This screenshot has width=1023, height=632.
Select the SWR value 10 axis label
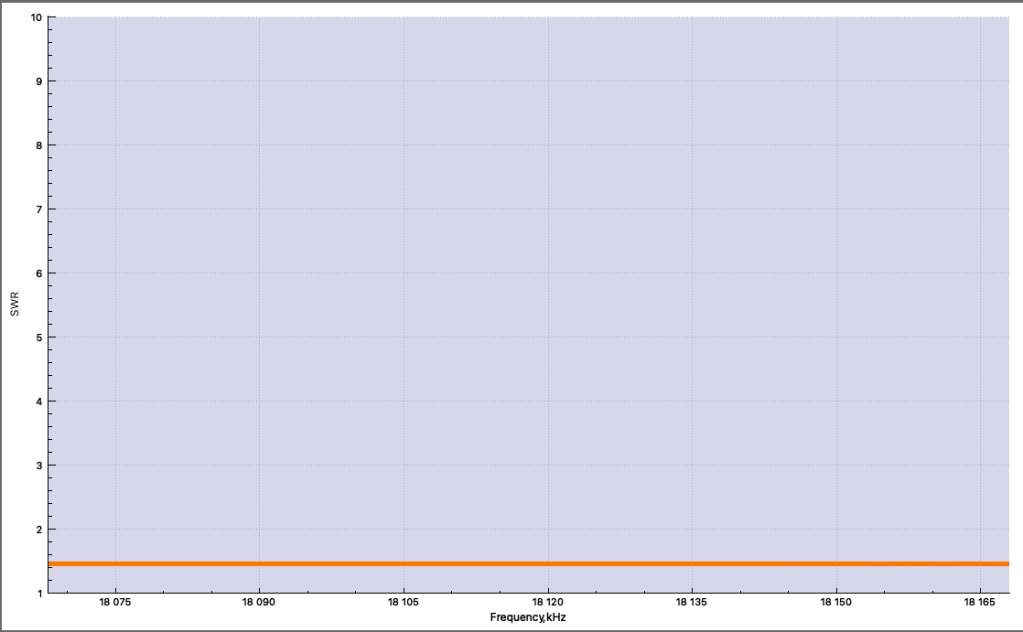[x=36, y=17]
